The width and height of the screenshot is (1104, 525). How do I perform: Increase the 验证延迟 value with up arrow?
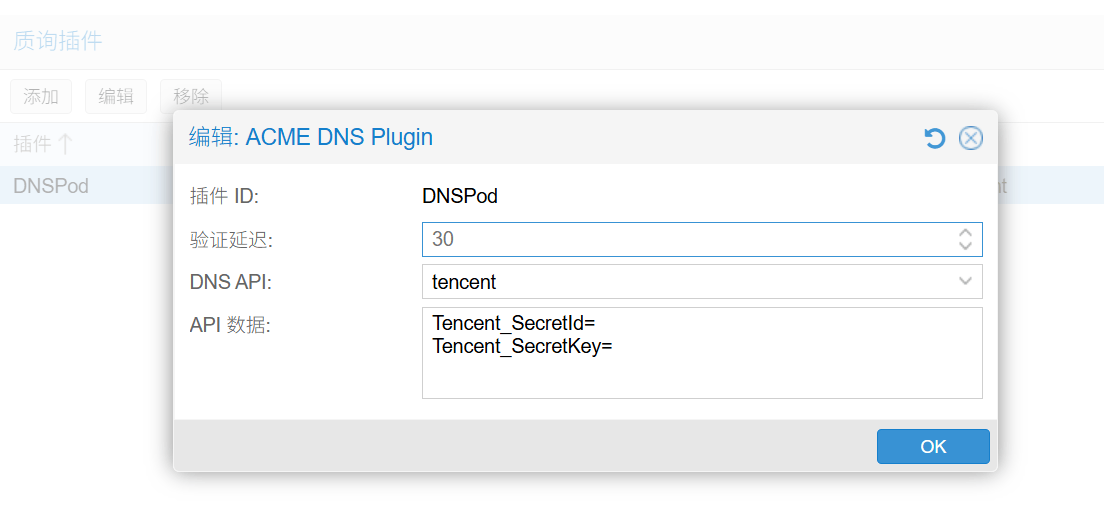click(965, 233)
